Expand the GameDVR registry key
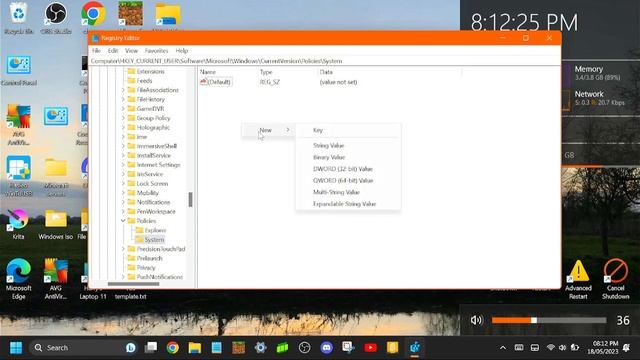The height and width of the screenshot is (360, 640). (123, 109)
